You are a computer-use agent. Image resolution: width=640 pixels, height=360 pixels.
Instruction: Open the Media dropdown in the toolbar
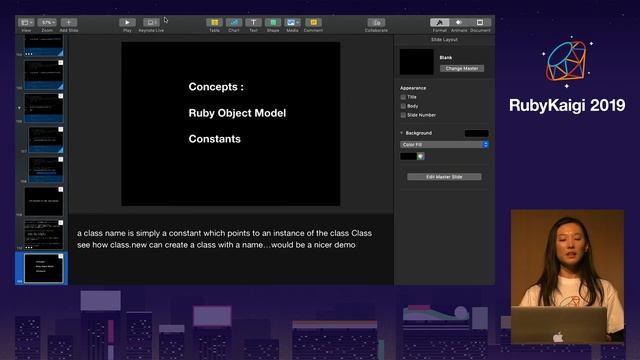293,22
